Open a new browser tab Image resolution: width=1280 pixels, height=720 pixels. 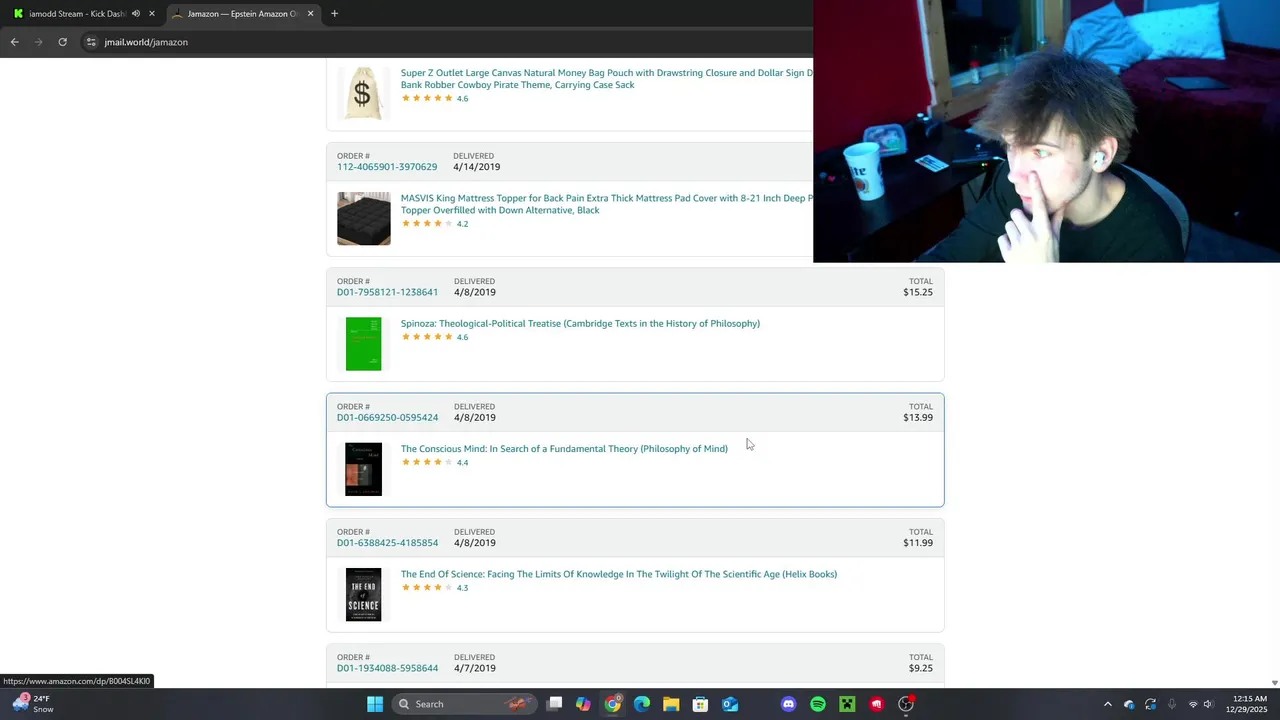334,14
